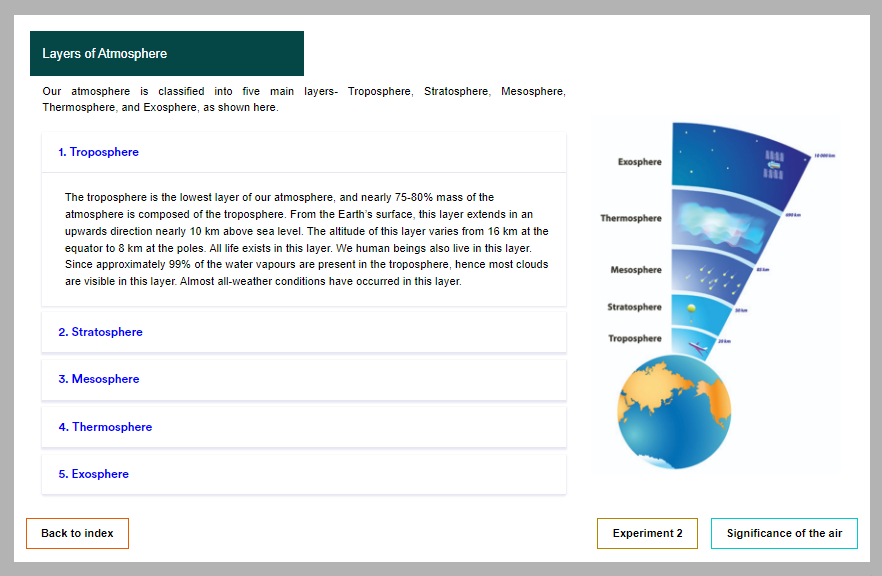Image resolution: width=882 pixels, height=576 pixels.
Task: Open the 4. Thermosphere accordion panel
Action: tap(304, 427)
